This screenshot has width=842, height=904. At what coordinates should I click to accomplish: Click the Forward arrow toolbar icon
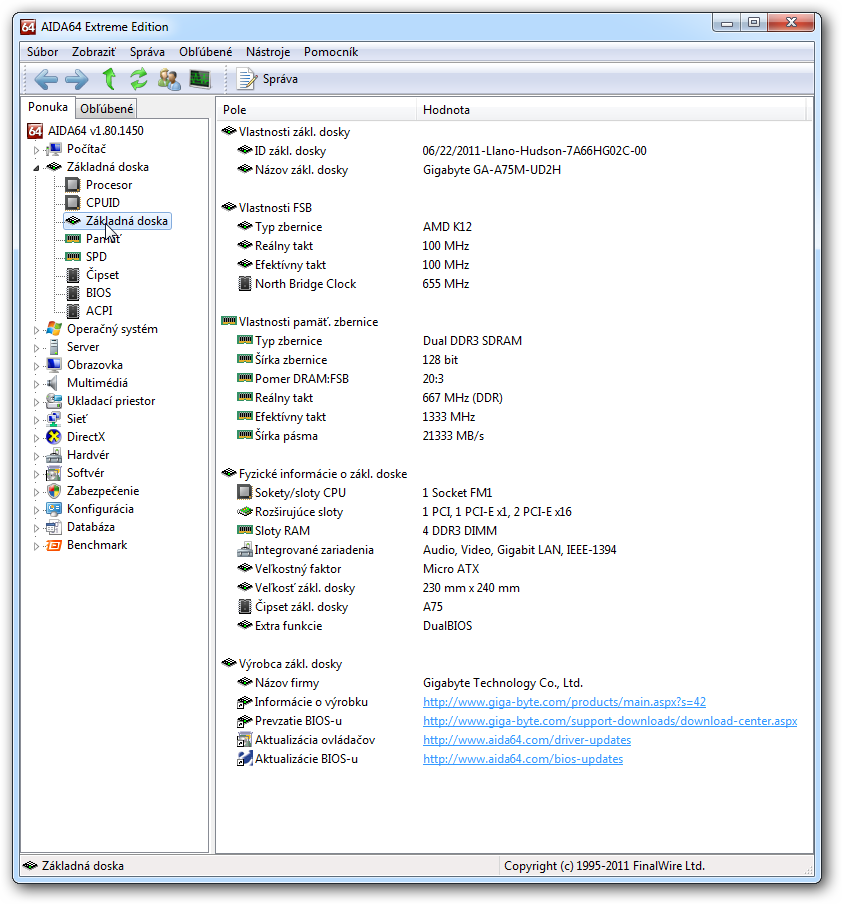(77, 79)
